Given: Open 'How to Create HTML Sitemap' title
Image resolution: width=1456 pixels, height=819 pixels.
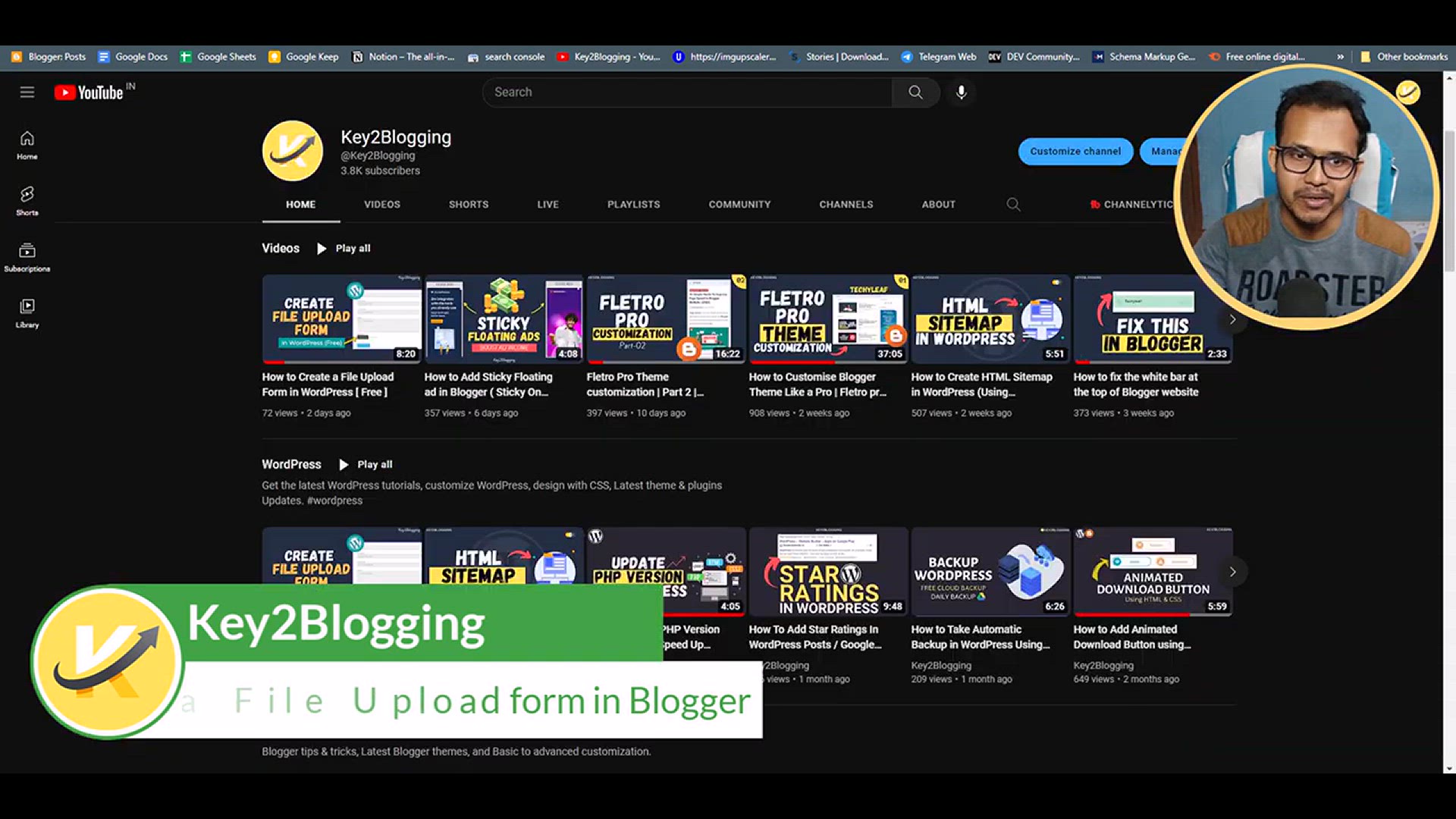Looking at the screenshot, I should (x=982, y=384).
